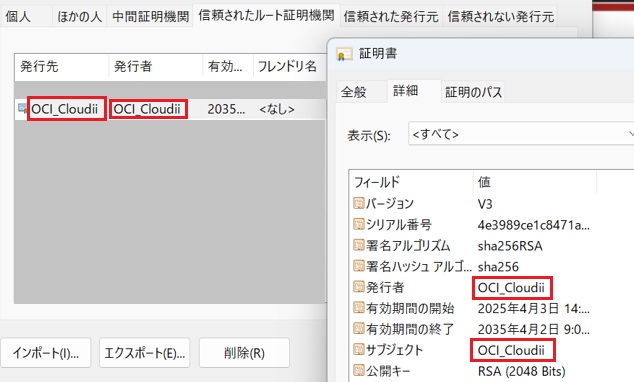Open the 信頼されない発行元 tab
The width and height of the screenshot is (634, 382).
click(501, 17)
